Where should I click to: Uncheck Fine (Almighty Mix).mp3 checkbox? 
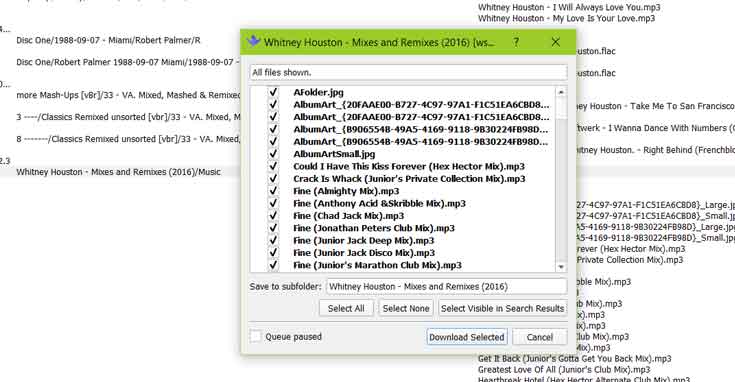click(x=273, y=191)
